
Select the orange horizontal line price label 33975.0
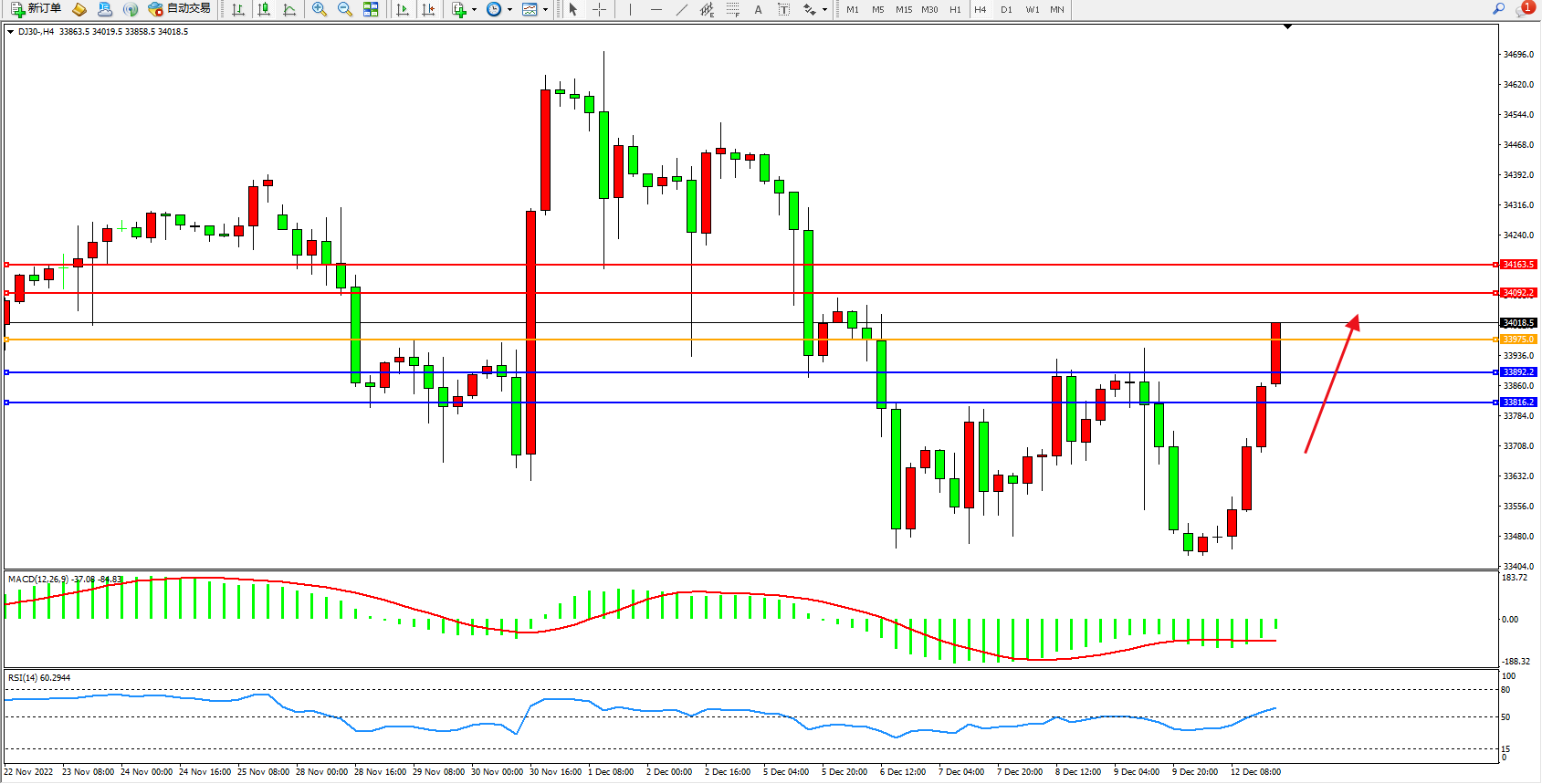click(1518, 340)
